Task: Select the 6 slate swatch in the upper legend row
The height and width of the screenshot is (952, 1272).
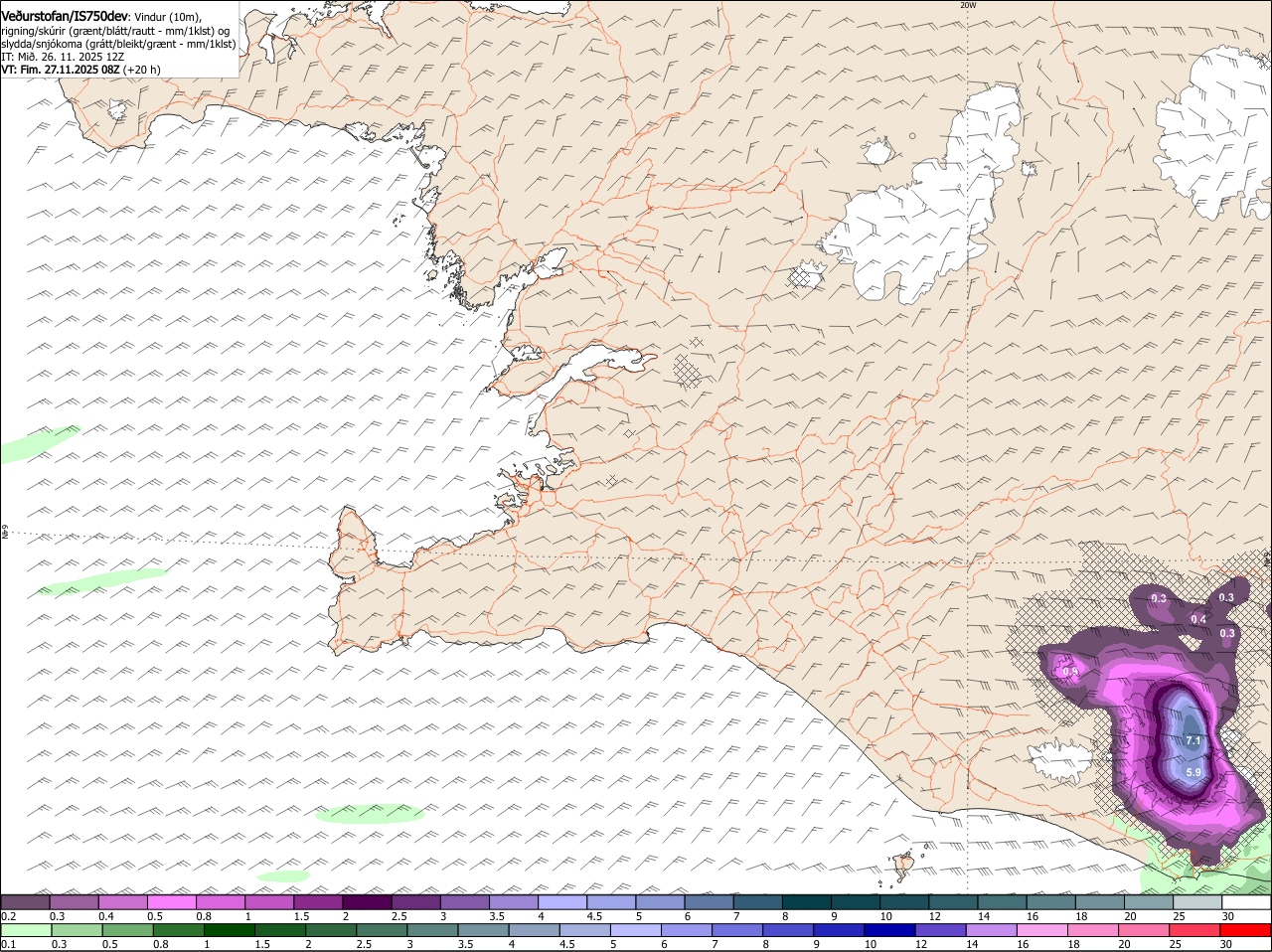Action: click(x=709, y=901)
